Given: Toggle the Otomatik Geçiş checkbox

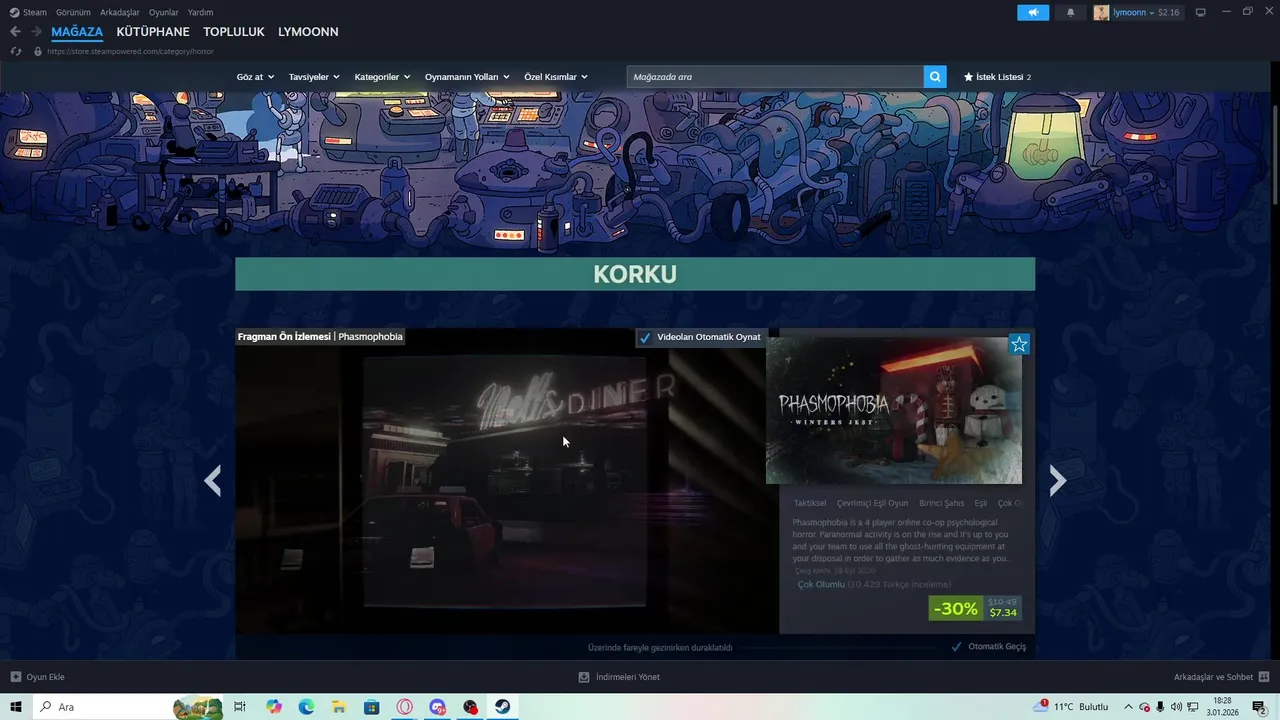Looking at the screenshot, I should (x=957, y=647).
